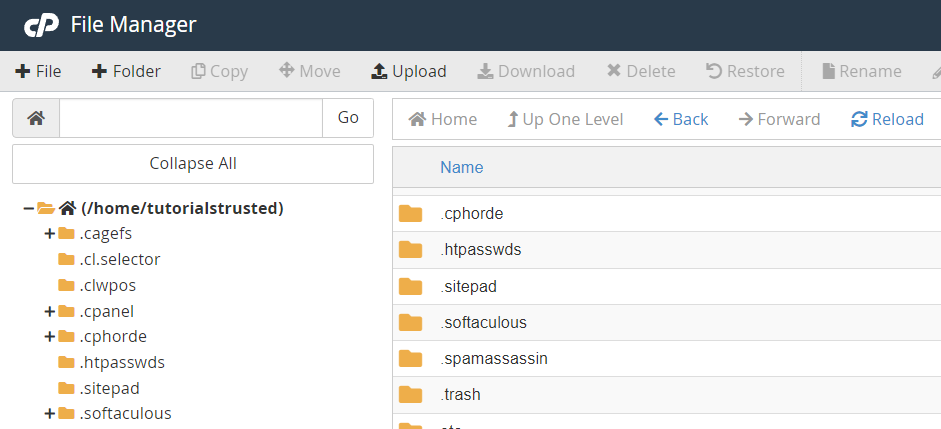Image resolution: width=941 pixels, height=429 pixels.
Task: Open .htpasswds in the folder tree
Action: click(x=122, y=362)
